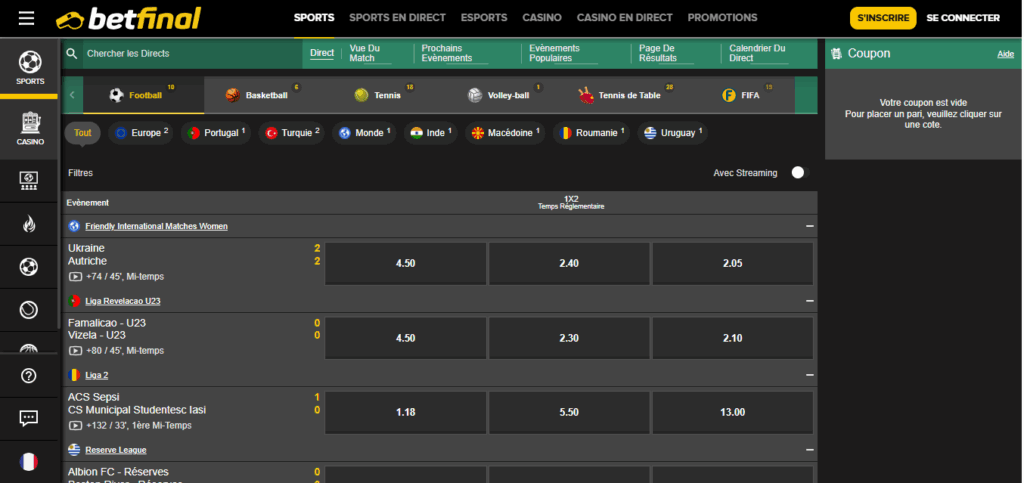Open the live chat speech bubble
The height and width of the screenshot is (483, 1024).
[29, 418]
